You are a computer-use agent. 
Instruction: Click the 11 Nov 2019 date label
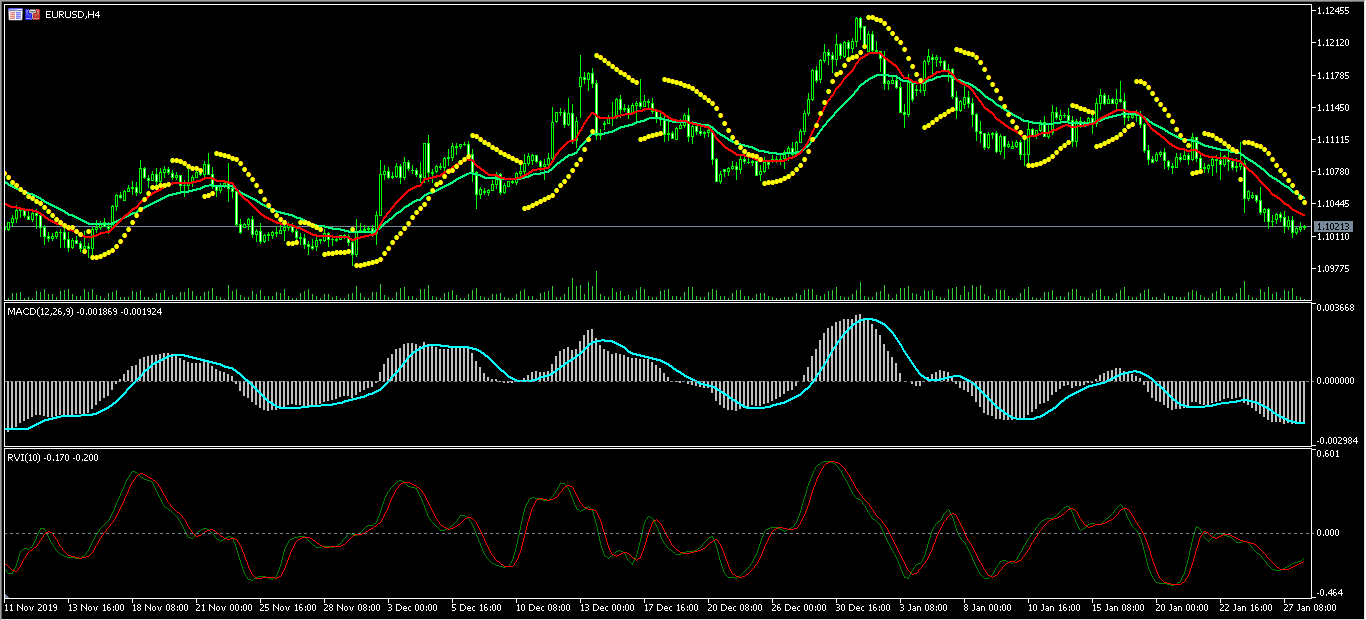click(31, 607)
